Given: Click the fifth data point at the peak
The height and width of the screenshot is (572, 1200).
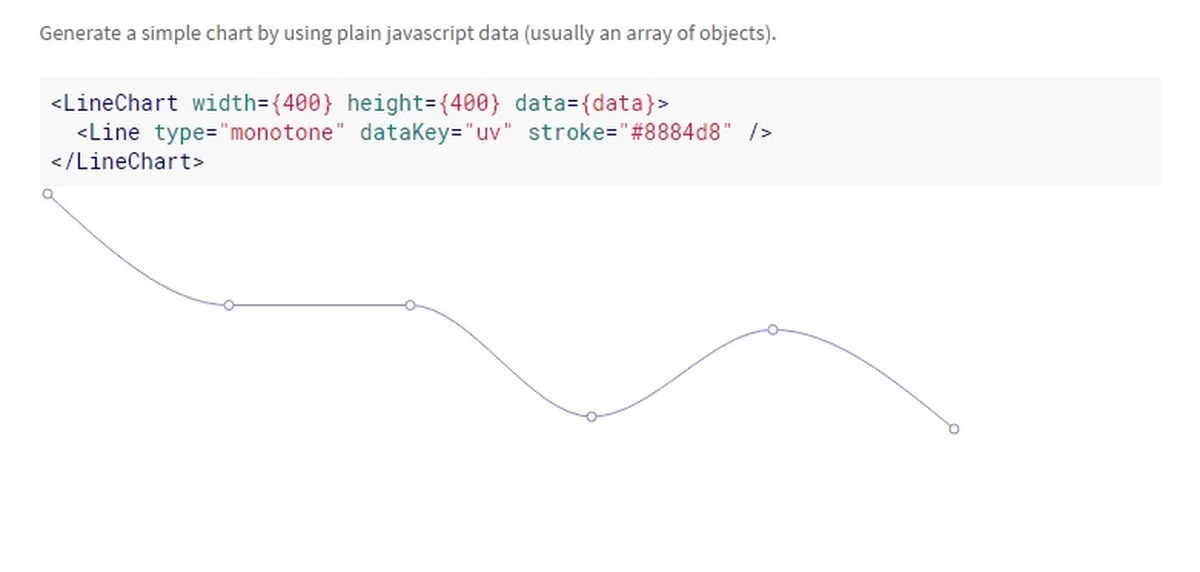Looking at the screenshot, I should pos(773,329).
